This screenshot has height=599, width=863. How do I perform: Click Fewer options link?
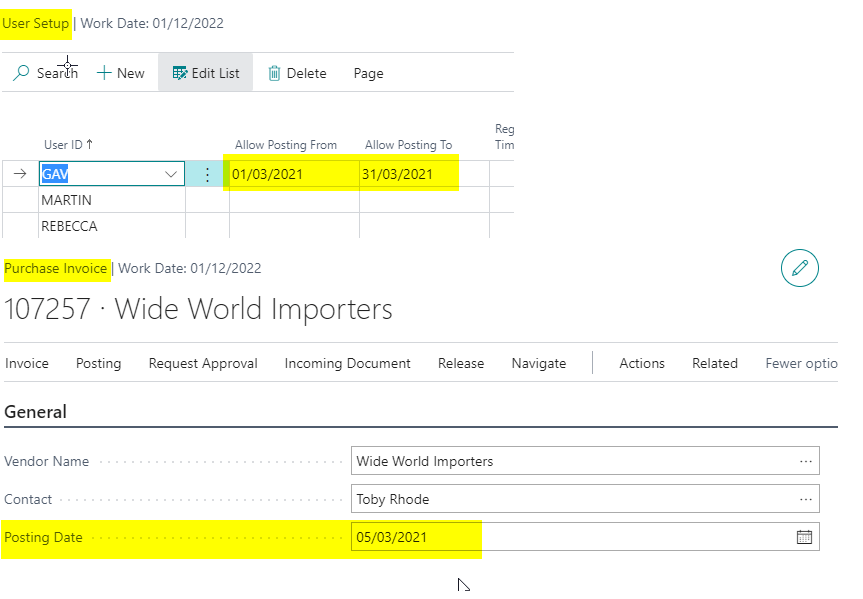coord(801,363)
